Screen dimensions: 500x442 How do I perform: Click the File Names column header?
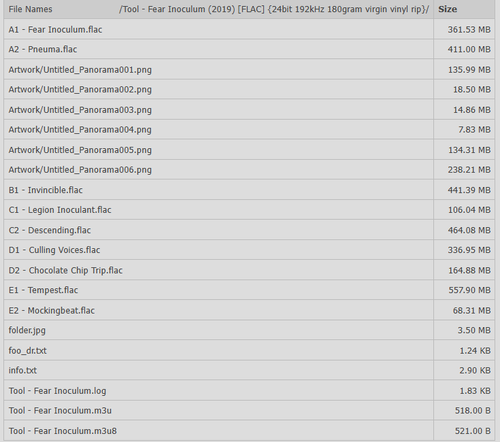30,9
